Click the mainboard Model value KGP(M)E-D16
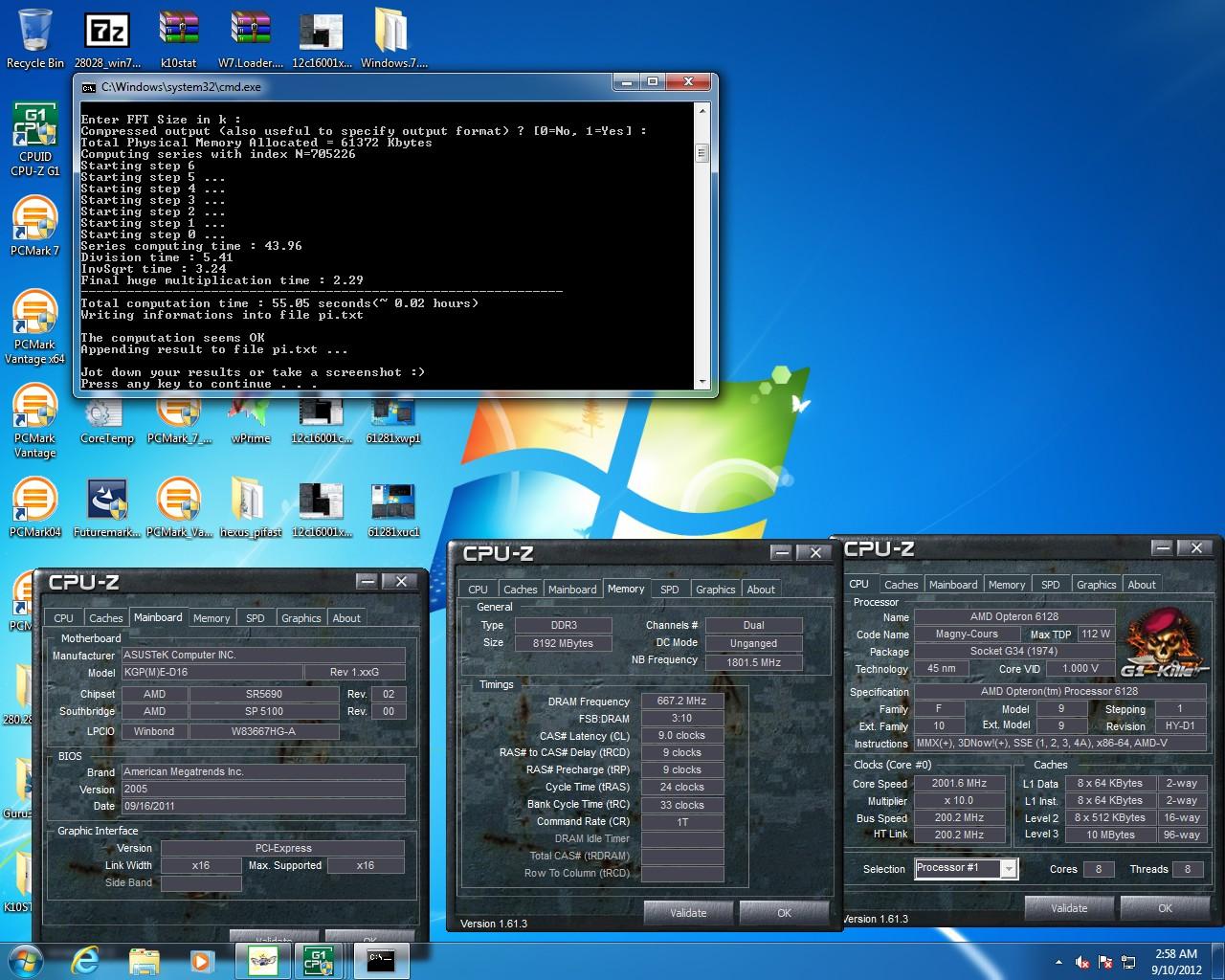The width and height of the screenshot is (1225, 980). (211, 672)
